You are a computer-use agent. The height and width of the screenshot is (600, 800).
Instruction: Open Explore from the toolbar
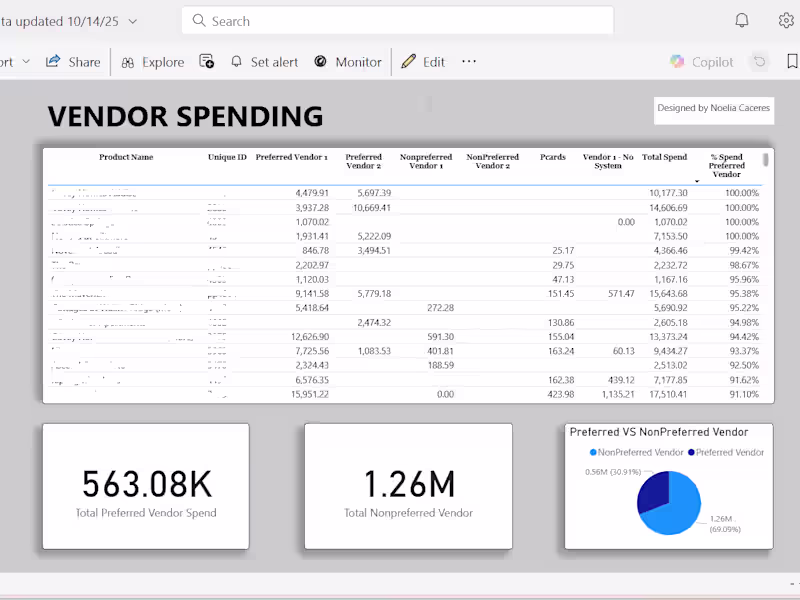[x=152, y=62]
